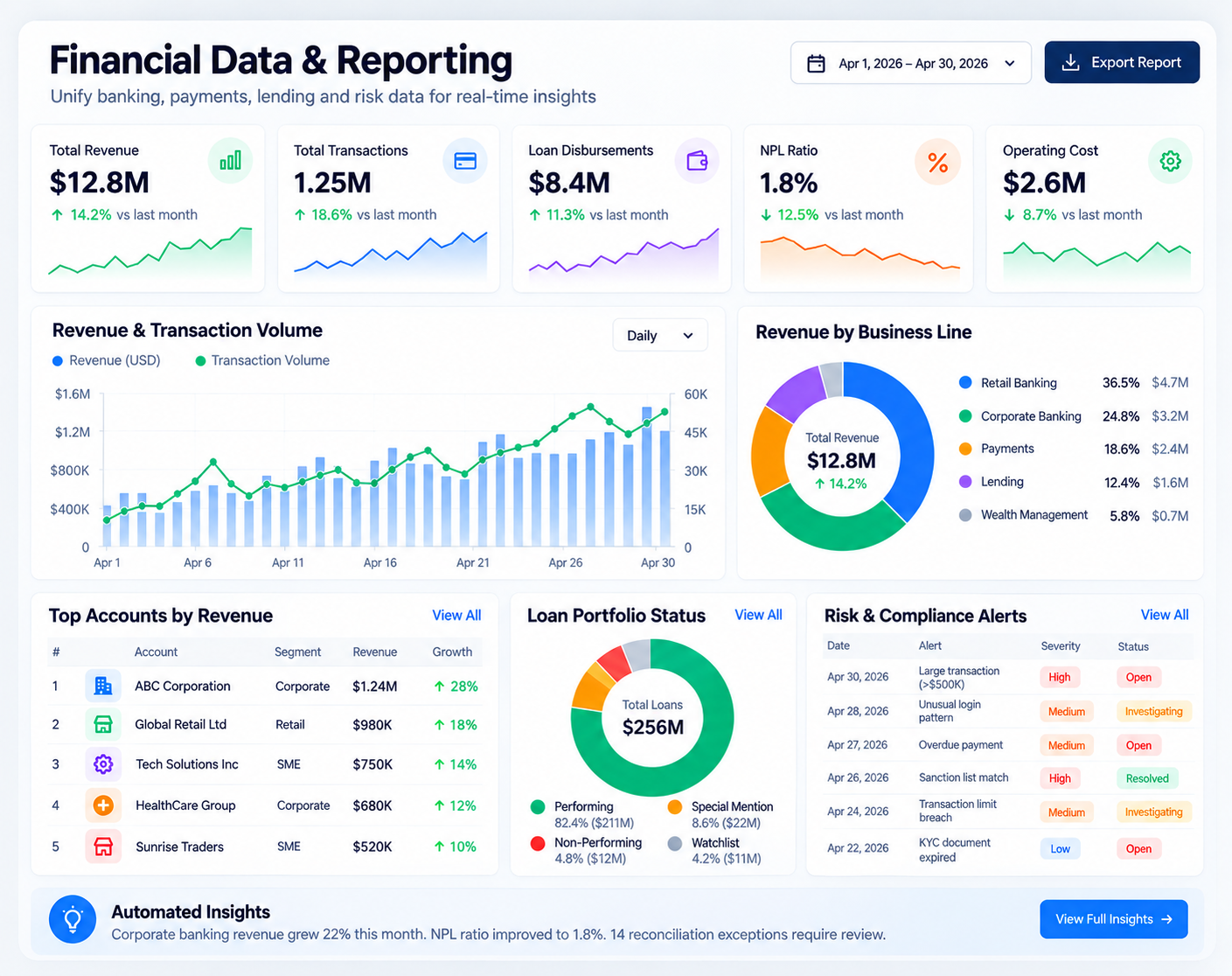
Task: Sort alerts by Status column header
Action: pyautogui.click(x=1133, y=647)
